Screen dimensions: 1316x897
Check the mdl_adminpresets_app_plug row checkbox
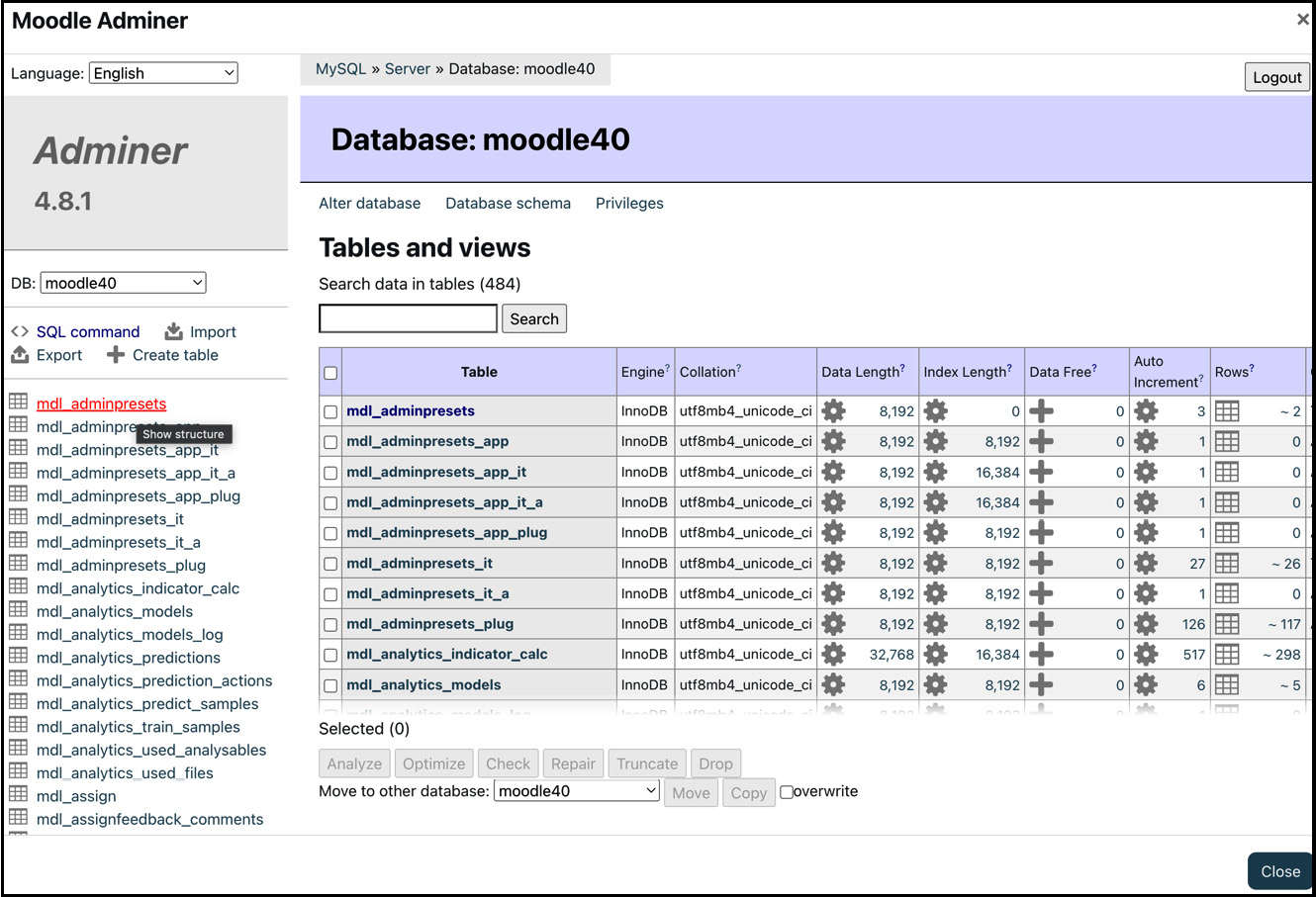[x=330, y=533]
